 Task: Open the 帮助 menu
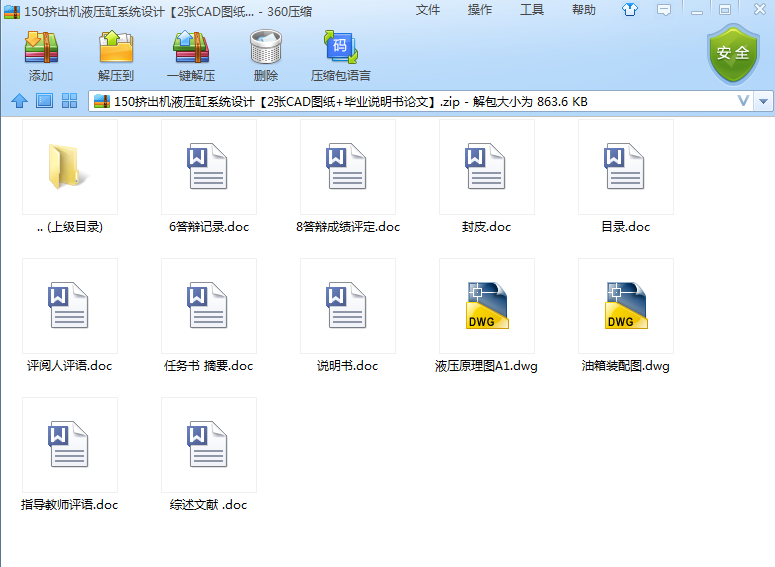tap(584, 10)
